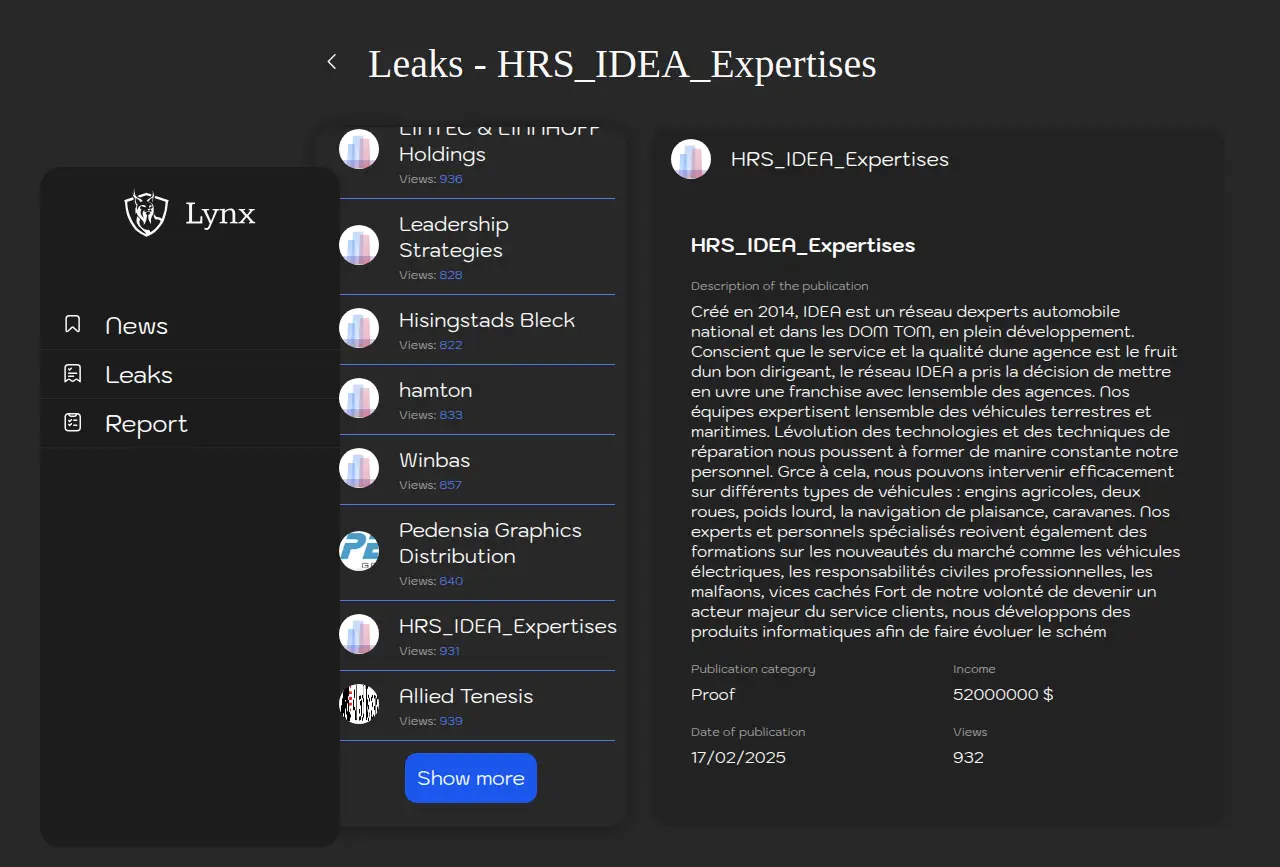This screenshot has width=1280, height=867.
Task: Click the Holdings entry at the list top
Action: pos(442,154)
